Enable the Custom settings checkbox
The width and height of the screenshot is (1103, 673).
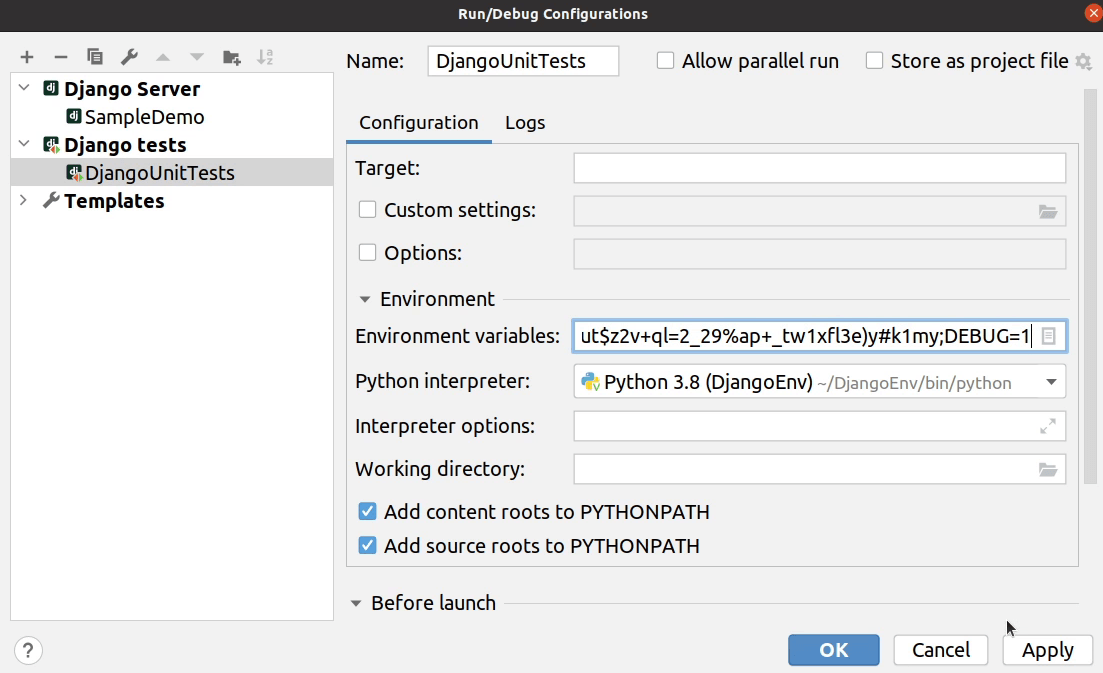367,210
